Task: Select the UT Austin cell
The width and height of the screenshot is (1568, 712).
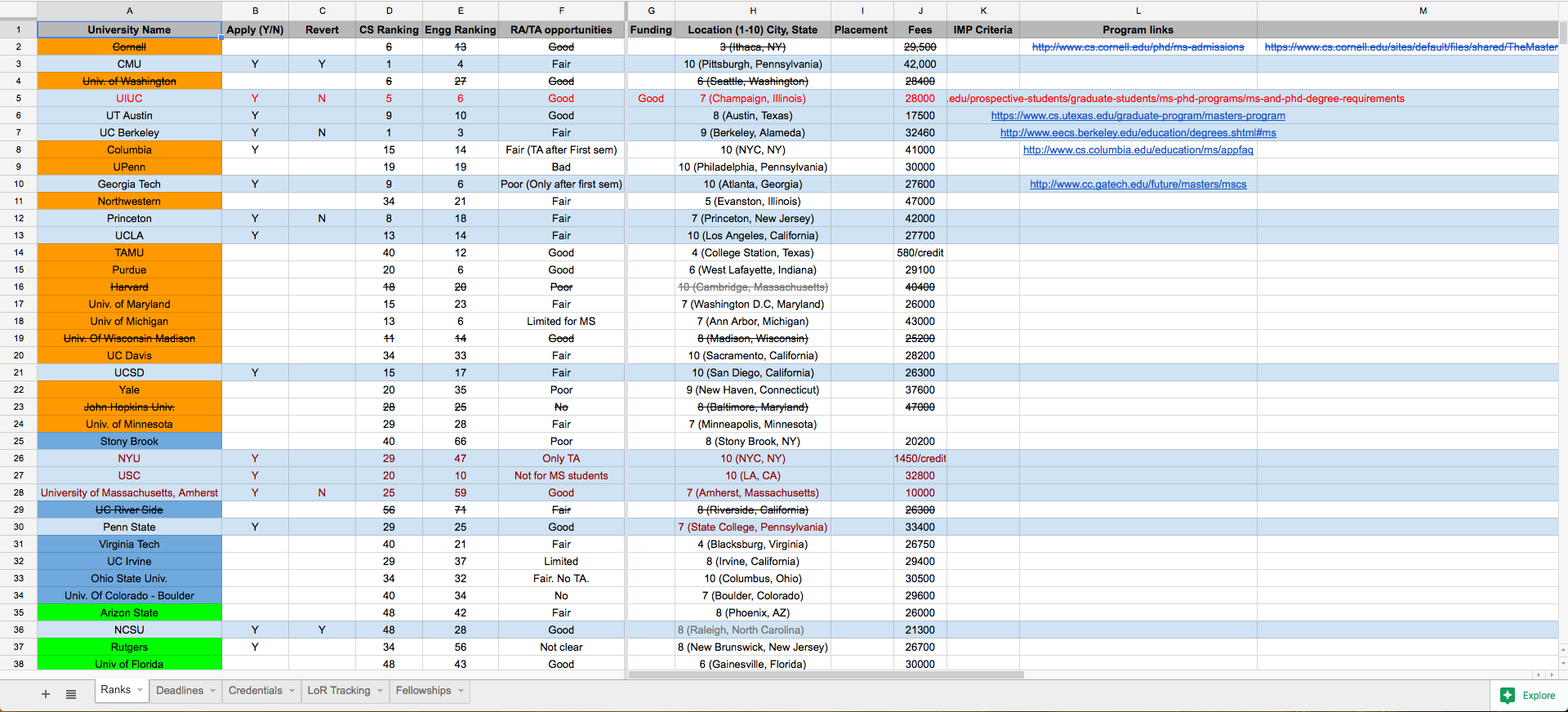Action: [129, 116]
